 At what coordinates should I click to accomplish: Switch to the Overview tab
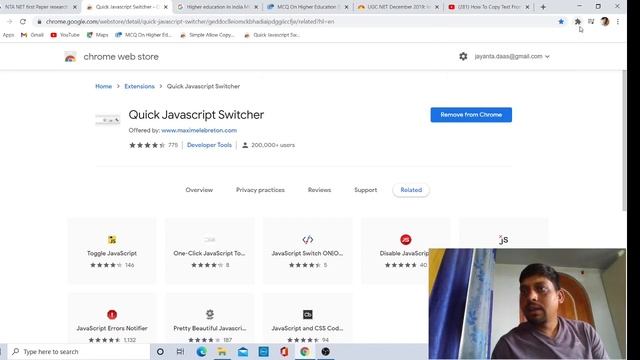point(199,190)
